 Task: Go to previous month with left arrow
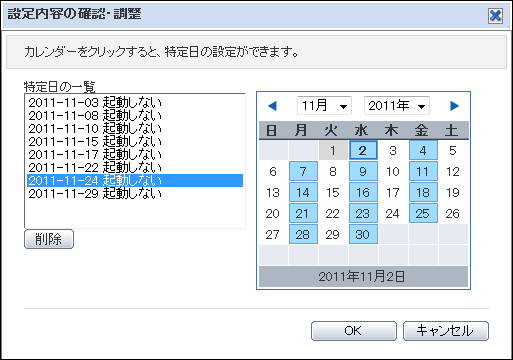(272, 106)
